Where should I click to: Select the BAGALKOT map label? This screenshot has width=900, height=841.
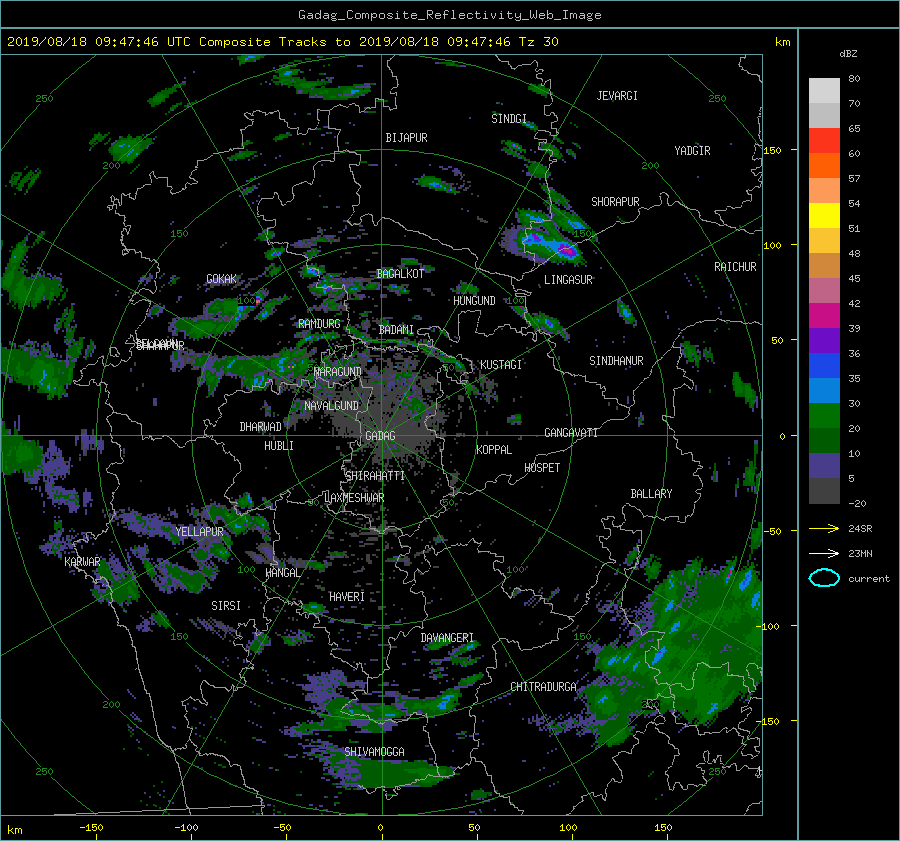pos(400,274)
